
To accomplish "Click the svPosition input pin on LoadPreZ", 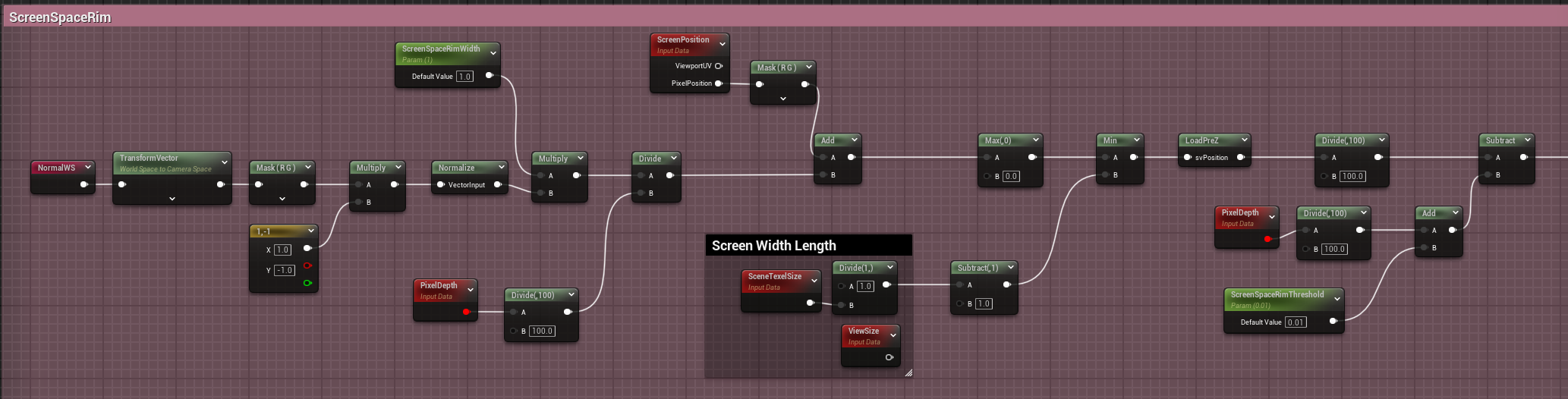I will click(x=1188, y=158).
